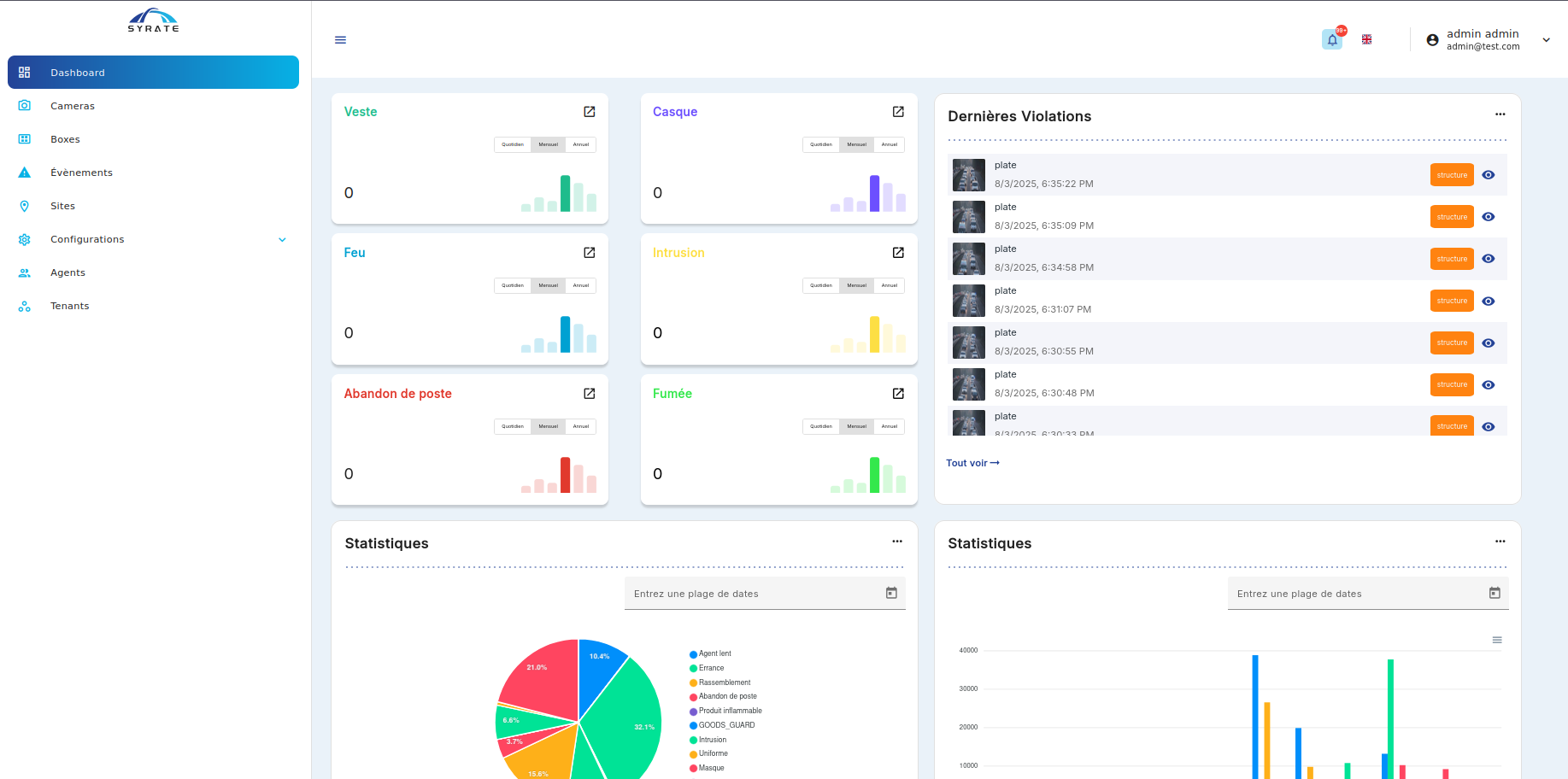The width and height of the screenshot is (1568, 779).
Task: Click structure button for 6:30:55 PM violation
Action: pyautogui.click(x=1452, y=343)
